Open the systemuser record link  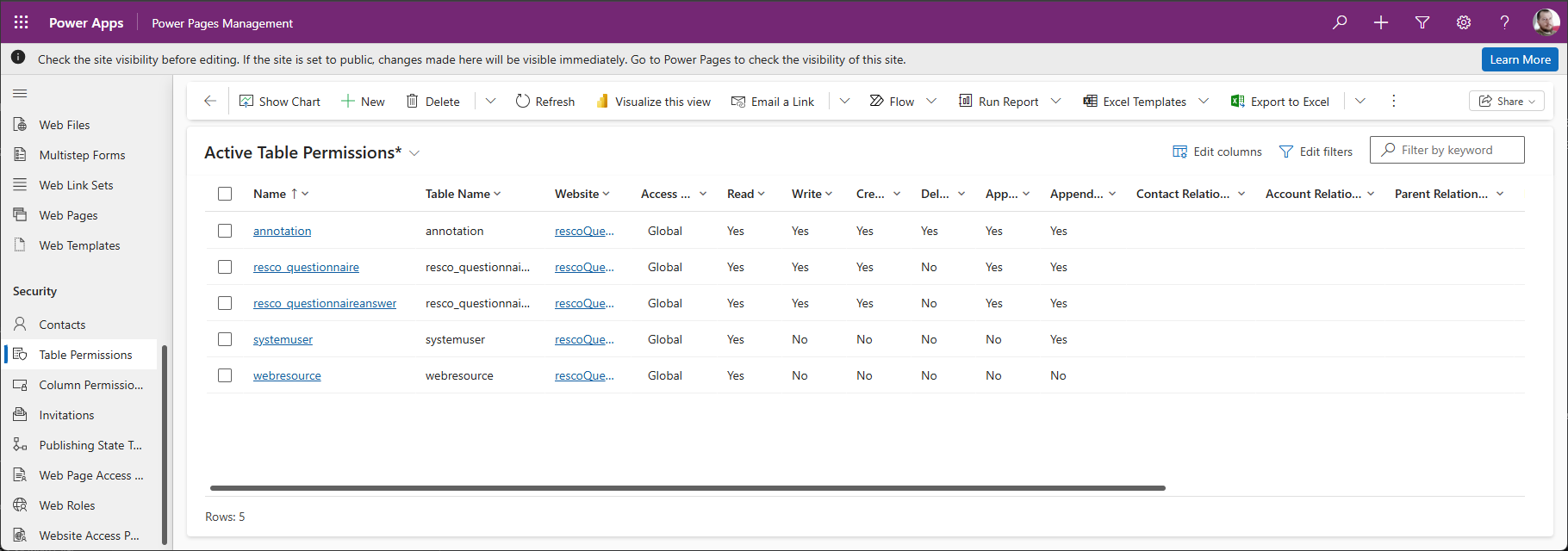click(283, 339)
